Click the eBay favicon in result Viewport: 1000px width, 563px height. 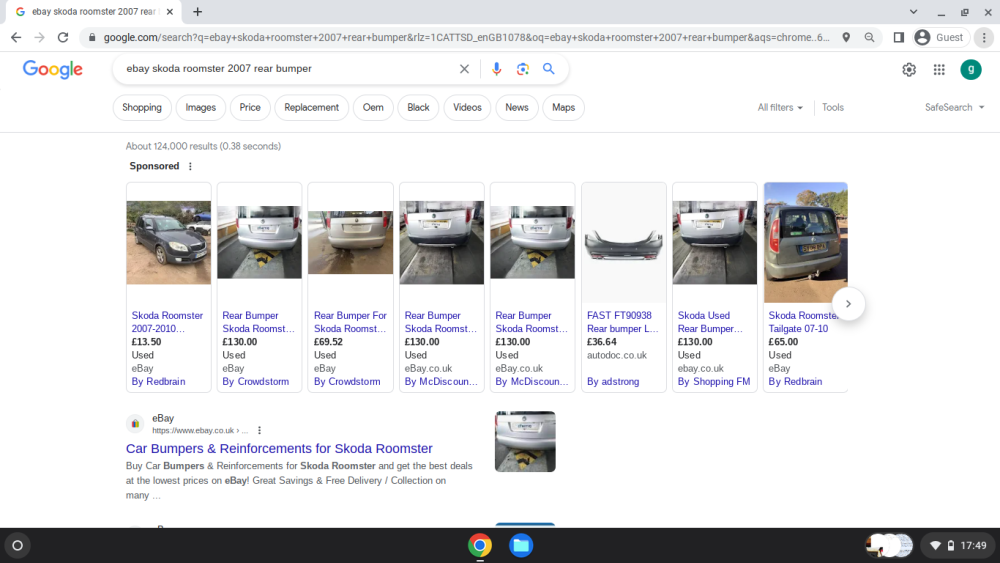click(135, 424)
